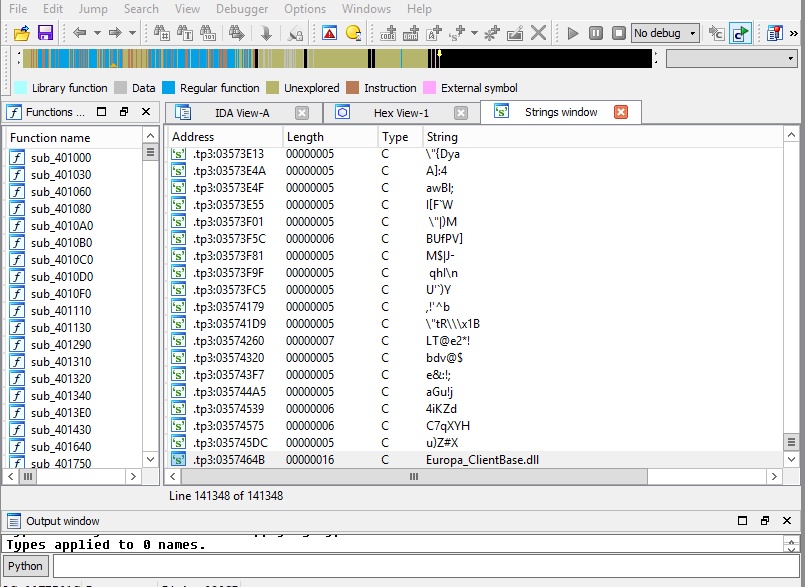
Task: Click the string style 's' plus icon
Action: (x=456, y=33)
